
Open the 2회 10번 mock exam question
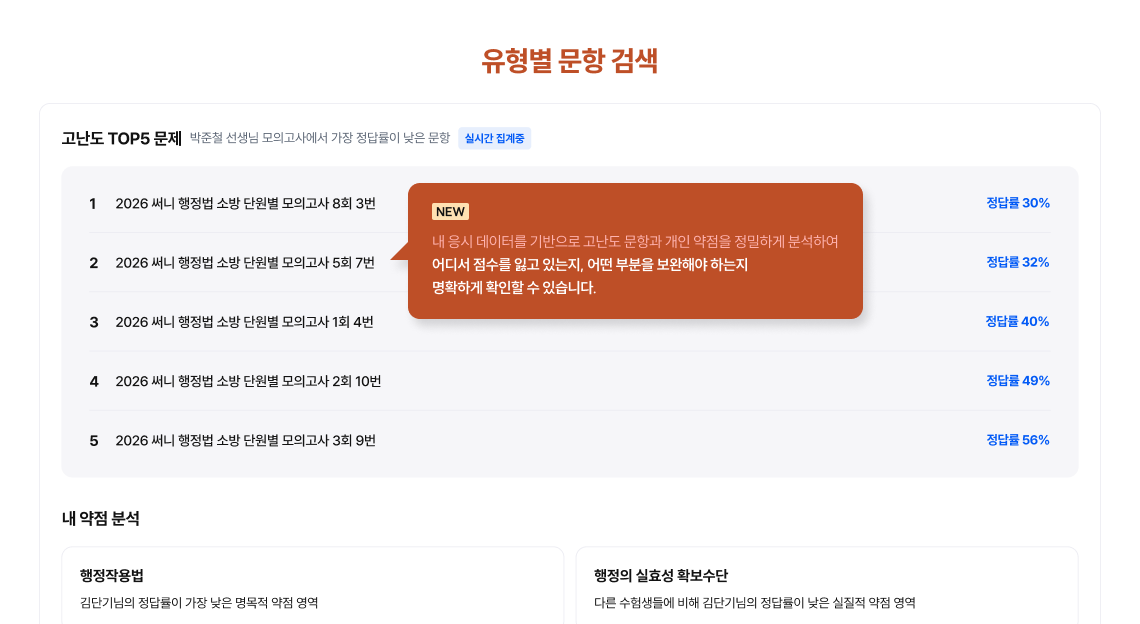point(248,381)
